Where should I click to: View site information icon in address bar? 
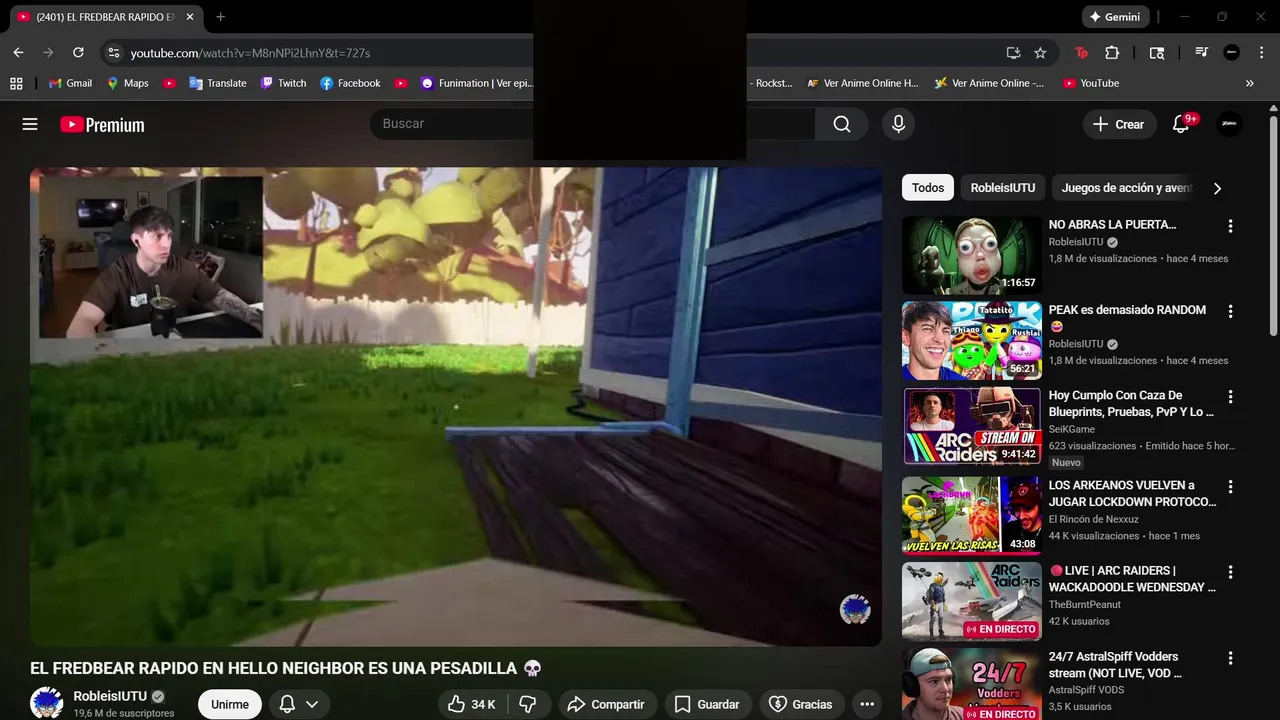click(x=113, y=52)
